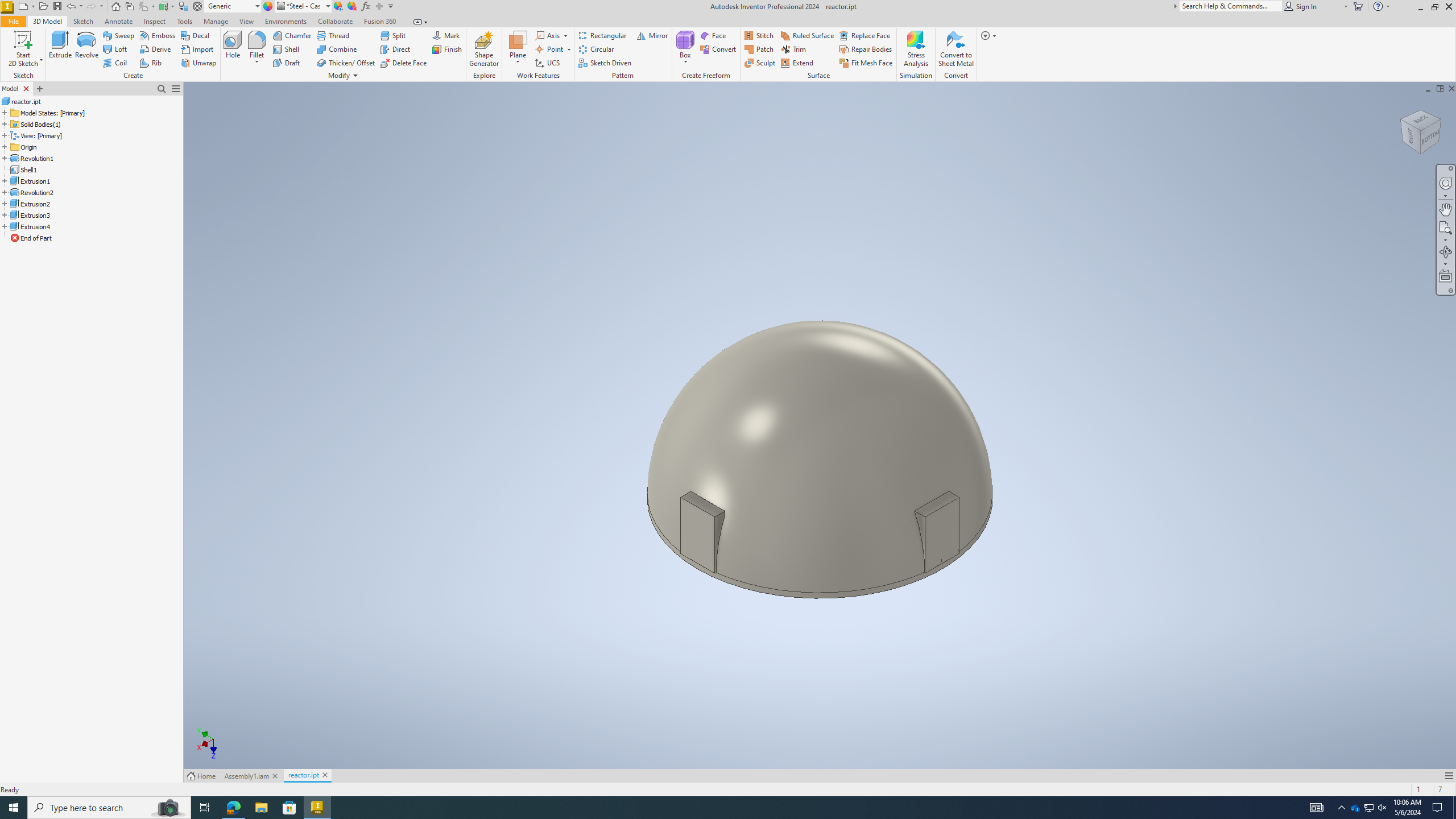Choose the Sweep tool

tap(119, 35)
